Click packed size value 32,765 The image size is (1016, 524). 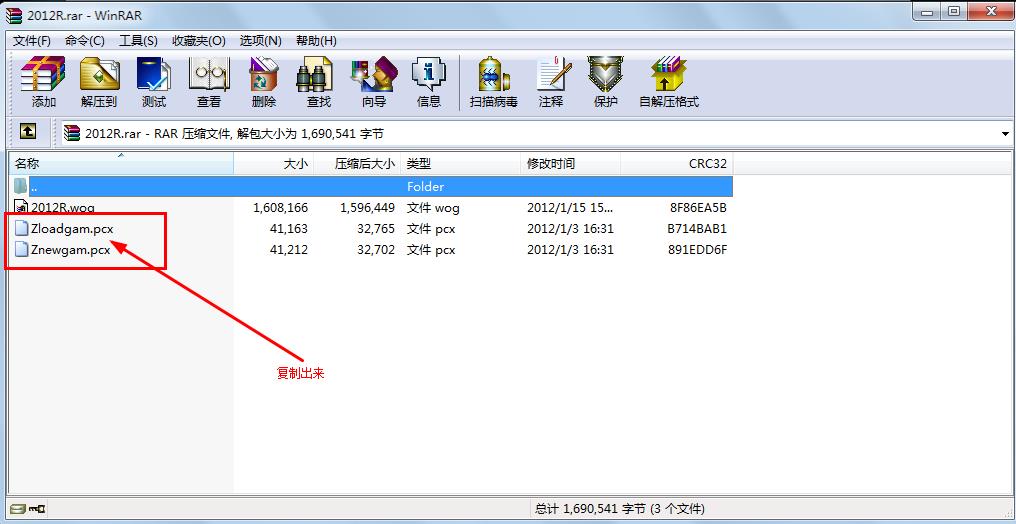point(376,229)
